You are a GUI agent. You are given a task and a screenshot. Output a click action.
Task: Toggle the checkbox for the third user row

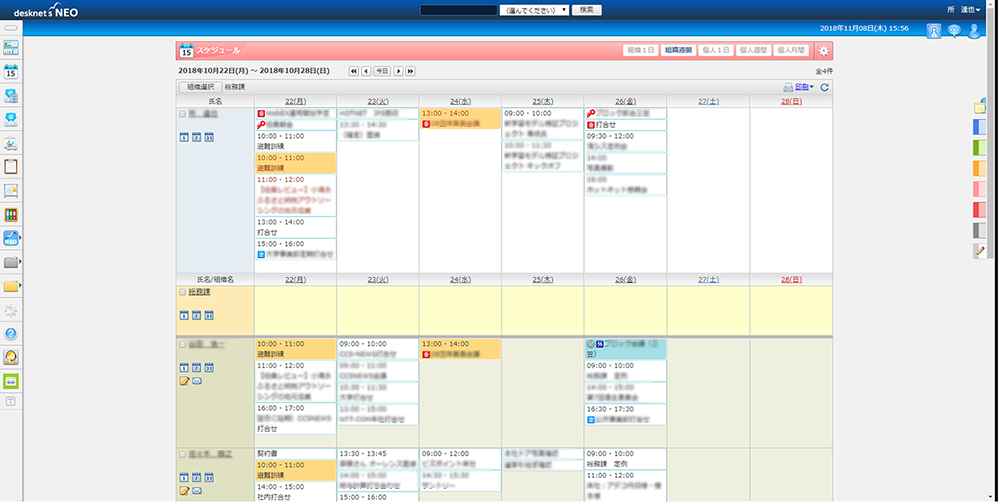coord(182,455)
